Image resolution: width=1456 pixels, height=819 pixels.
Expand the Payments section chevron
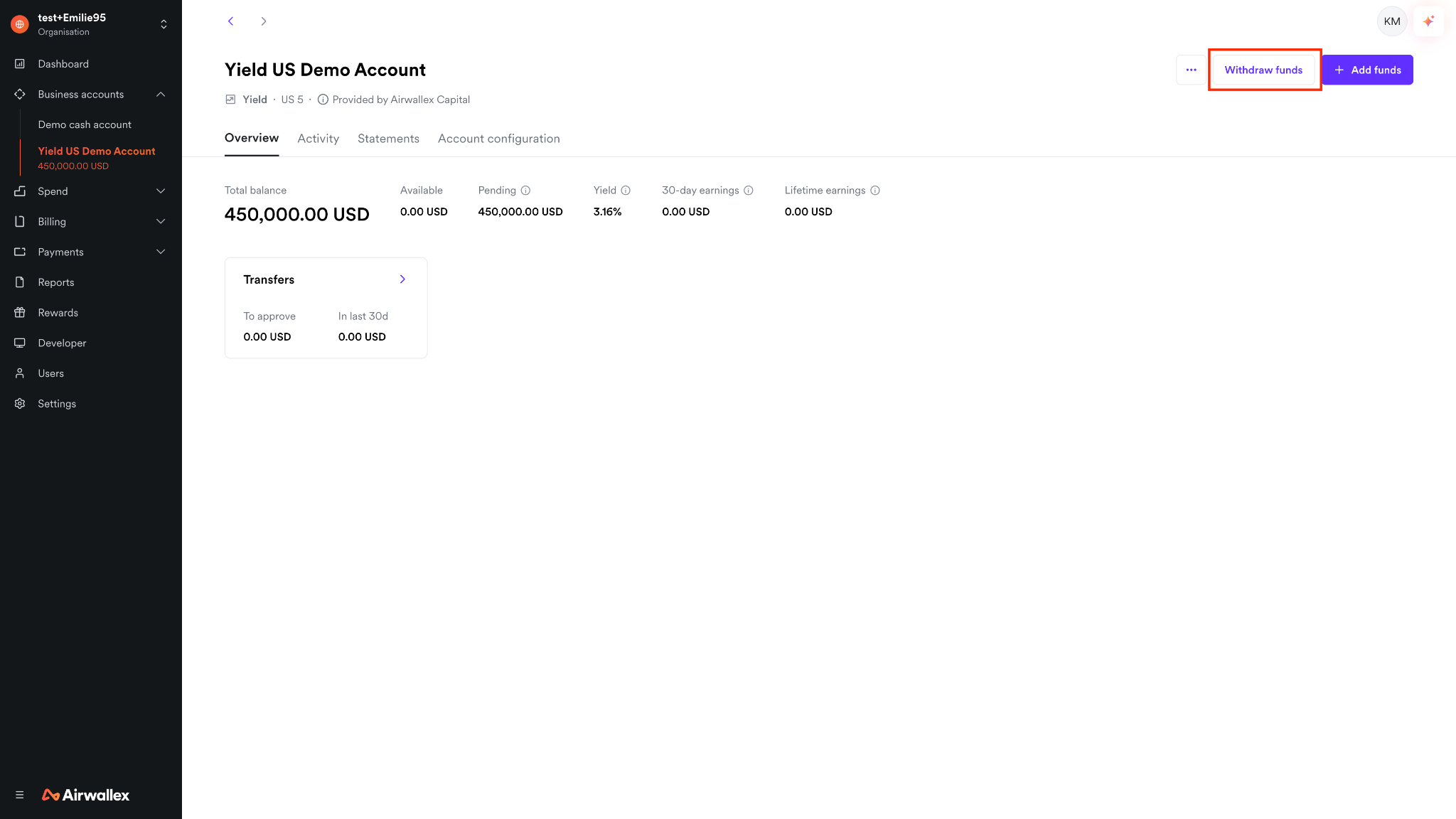(161, 252)
